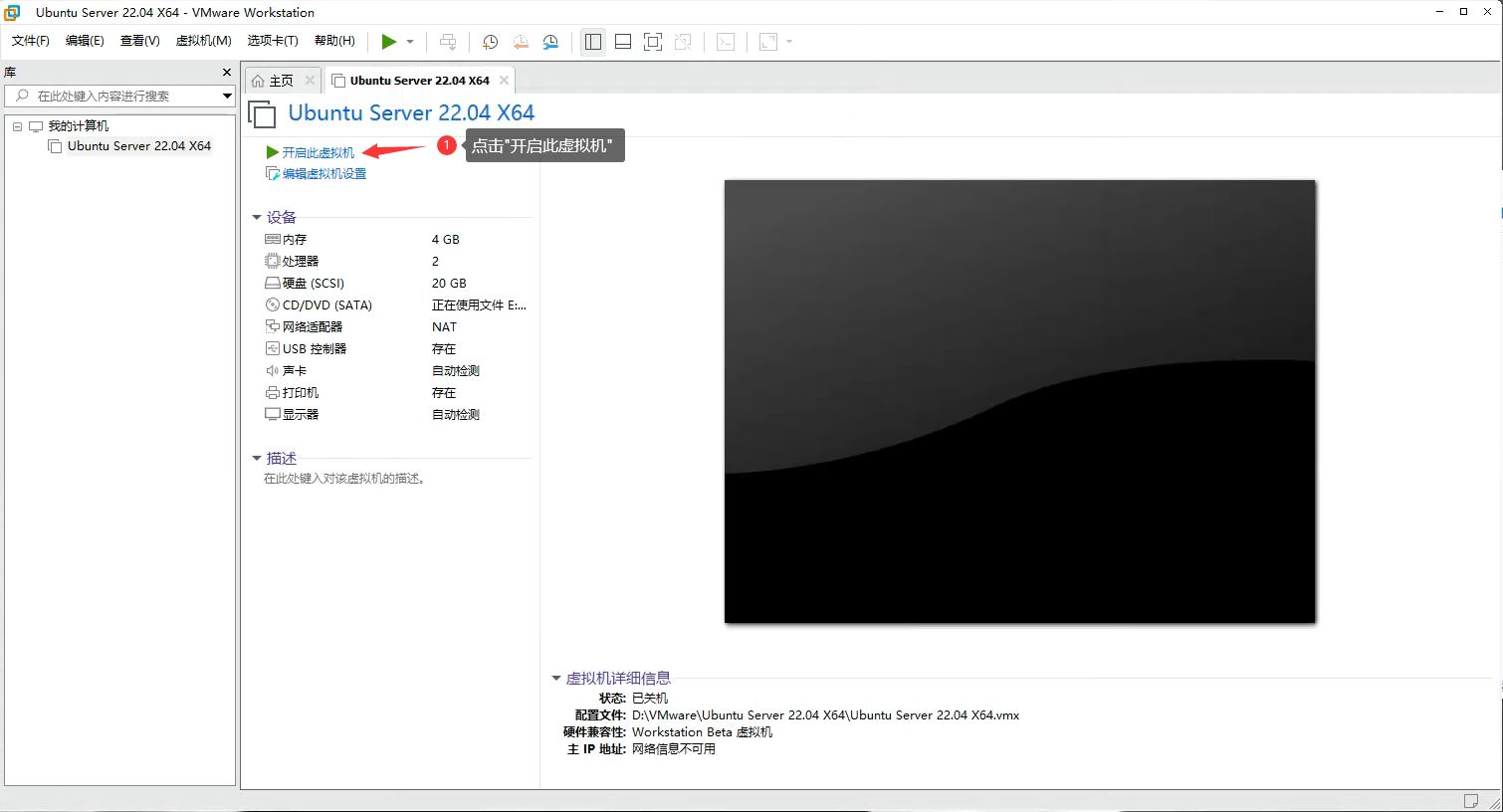1503x812 pixels.
Task: Click the USB 控制器 device row
Action: [x=396, y=349]
